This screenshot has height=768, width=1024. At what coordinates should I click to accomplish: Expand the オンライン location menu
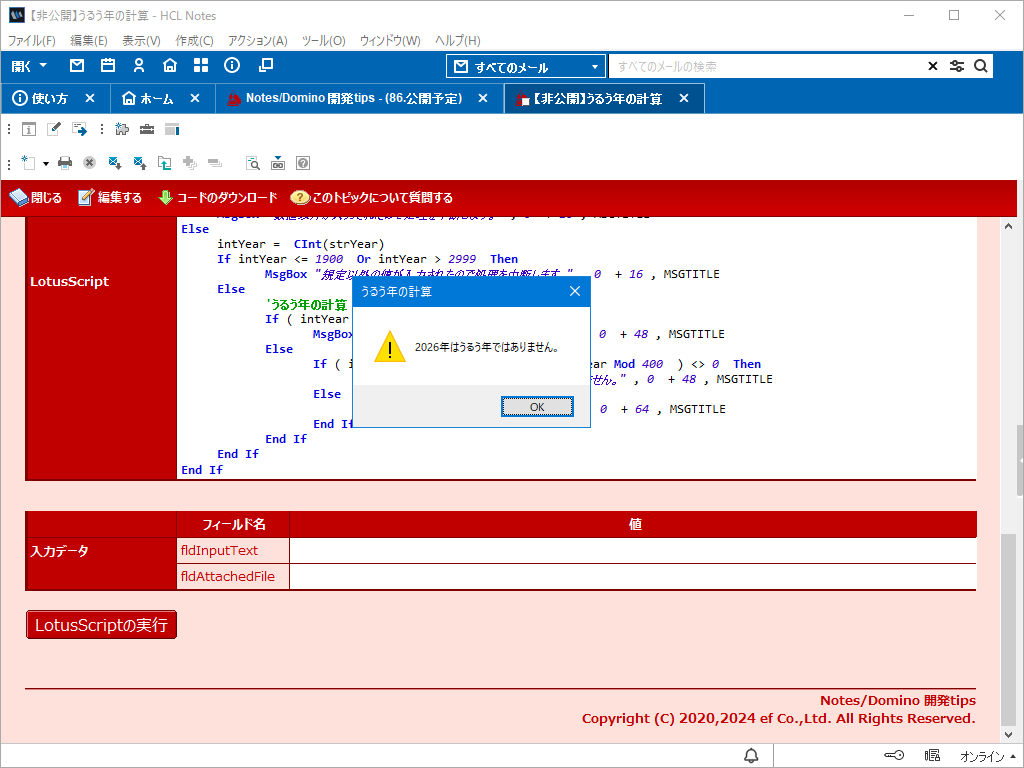click(988, 755)
